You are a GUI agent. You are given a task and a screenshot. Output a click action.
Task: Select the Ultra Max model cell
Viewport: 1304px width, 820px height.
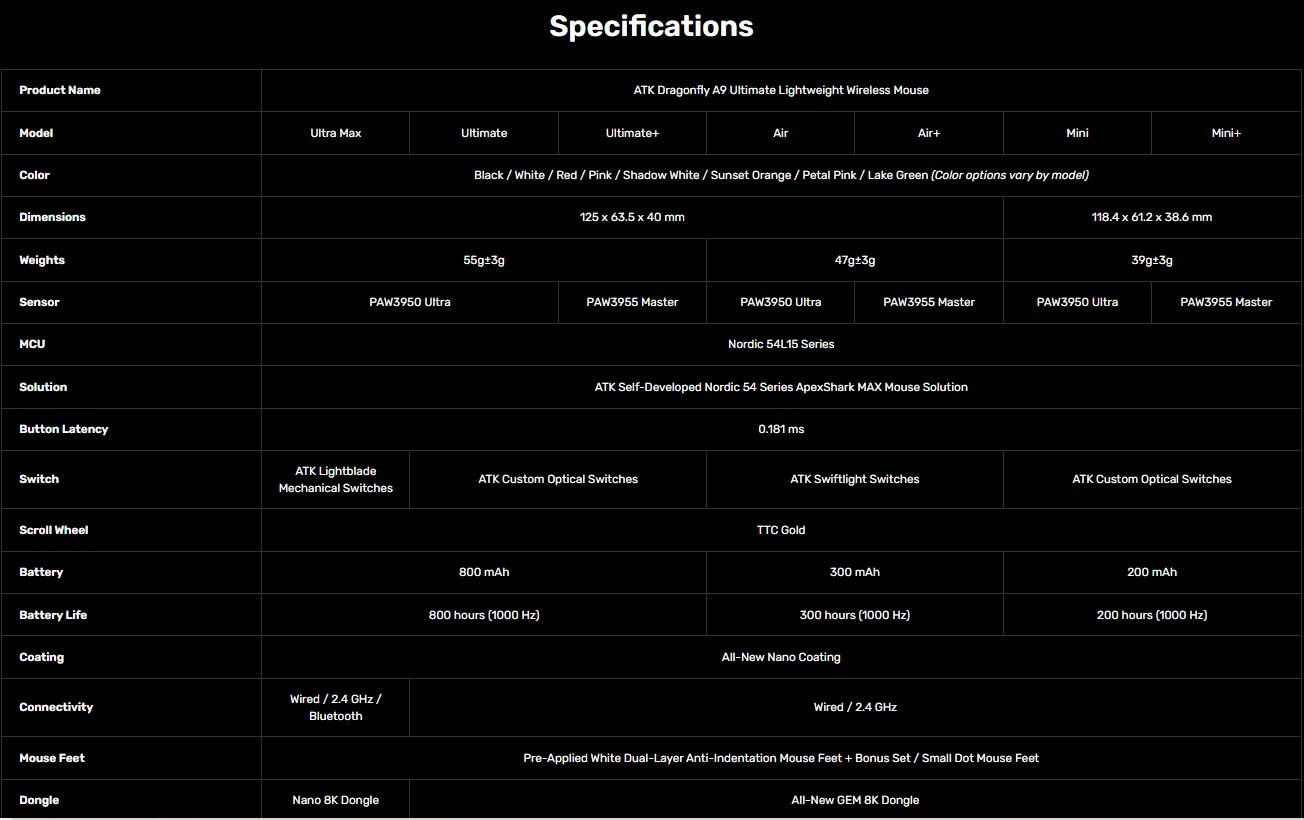click(x=336, y=133)
